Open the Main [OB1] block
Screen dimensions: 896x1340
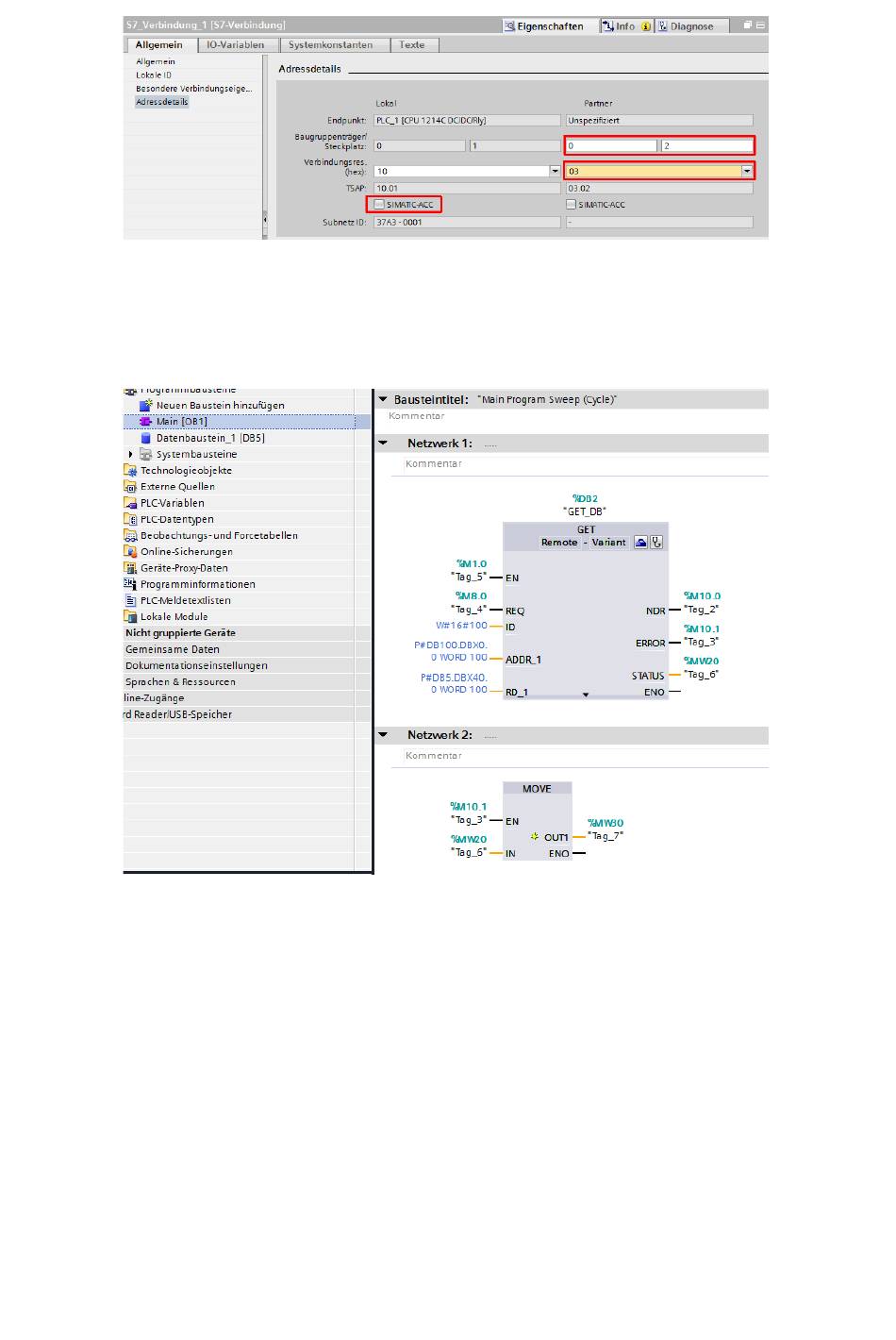(181, 422)
